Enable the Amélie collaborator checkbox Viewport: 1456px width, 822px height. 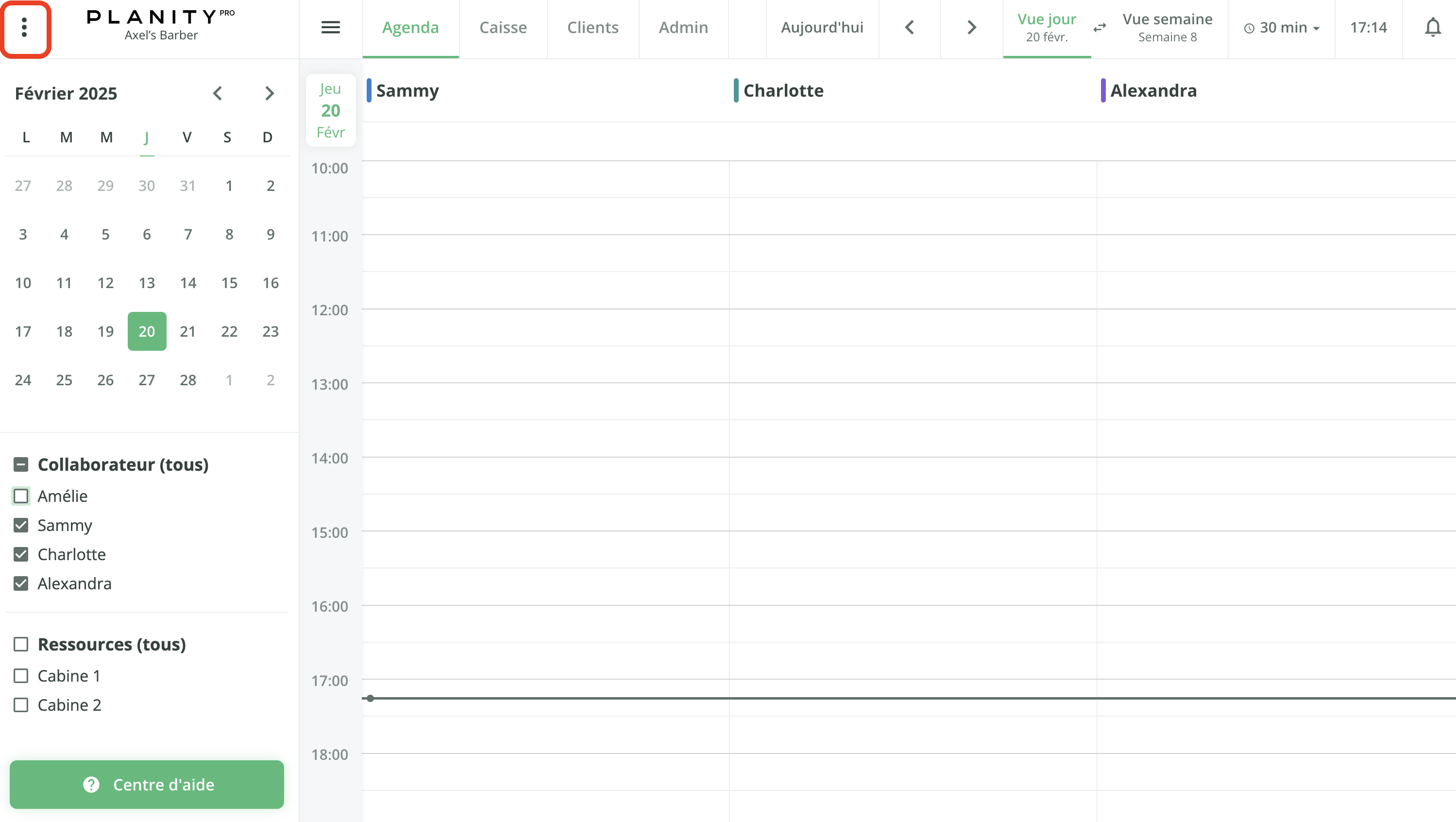pyautogui.click(x=21, y=496)
